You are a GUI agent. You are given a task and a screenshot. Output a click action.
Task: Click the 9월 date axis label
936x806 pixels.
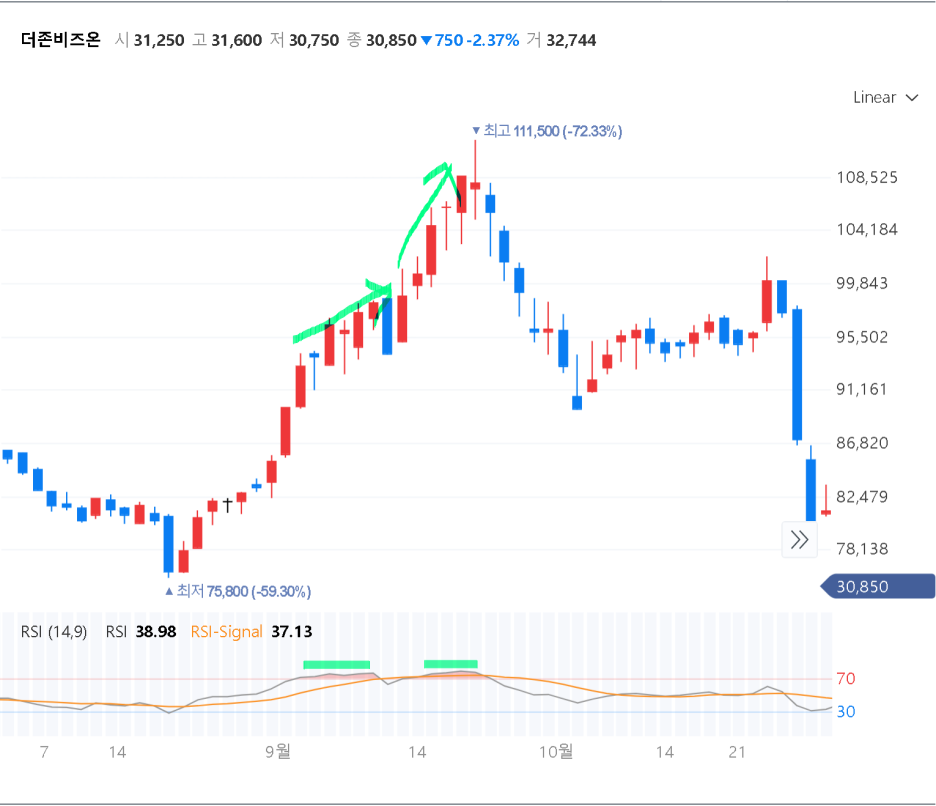[278, 752]
